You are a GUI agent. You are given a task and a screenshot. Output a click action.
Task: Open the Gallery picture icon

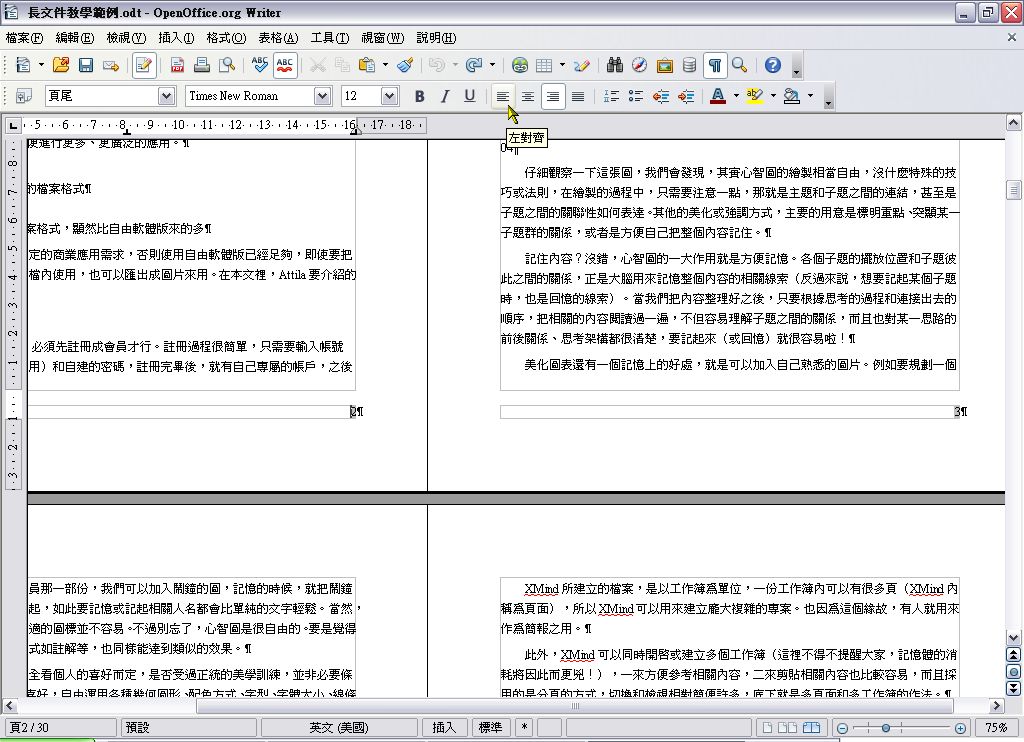coord(664,65)
